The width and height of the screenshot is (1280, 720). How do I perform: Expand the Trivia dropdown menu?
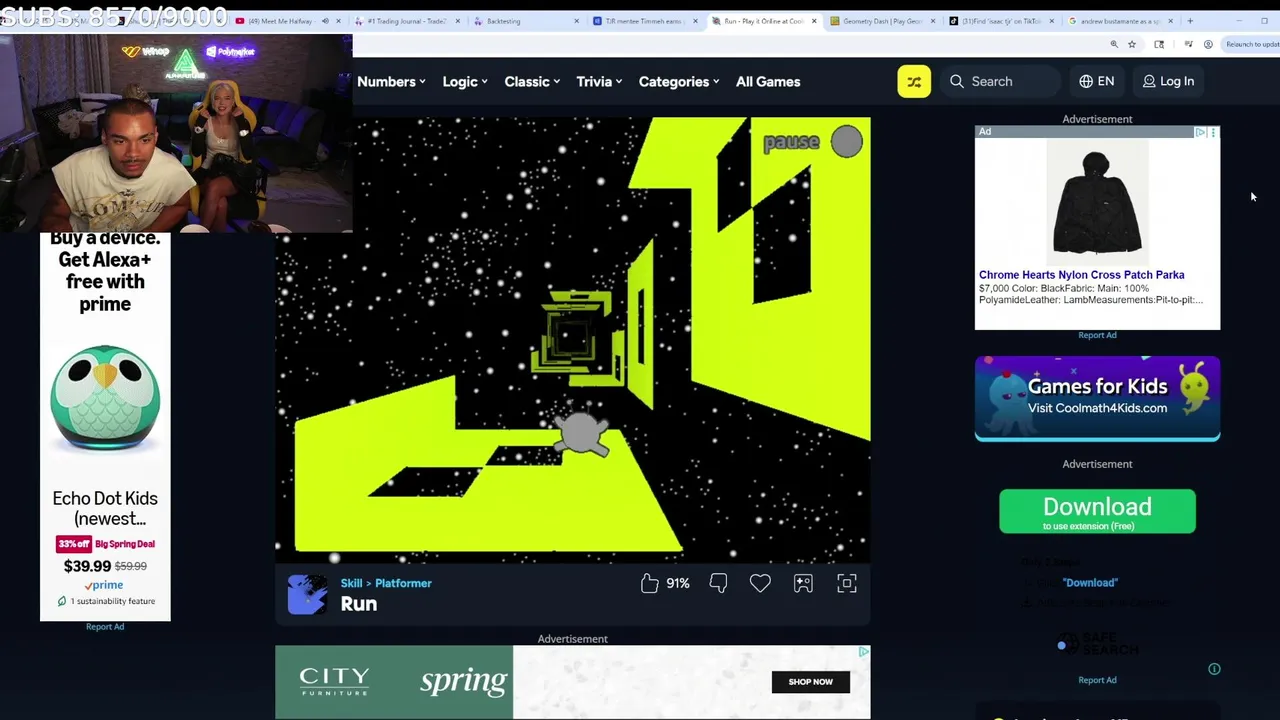[x=599, y=82]
